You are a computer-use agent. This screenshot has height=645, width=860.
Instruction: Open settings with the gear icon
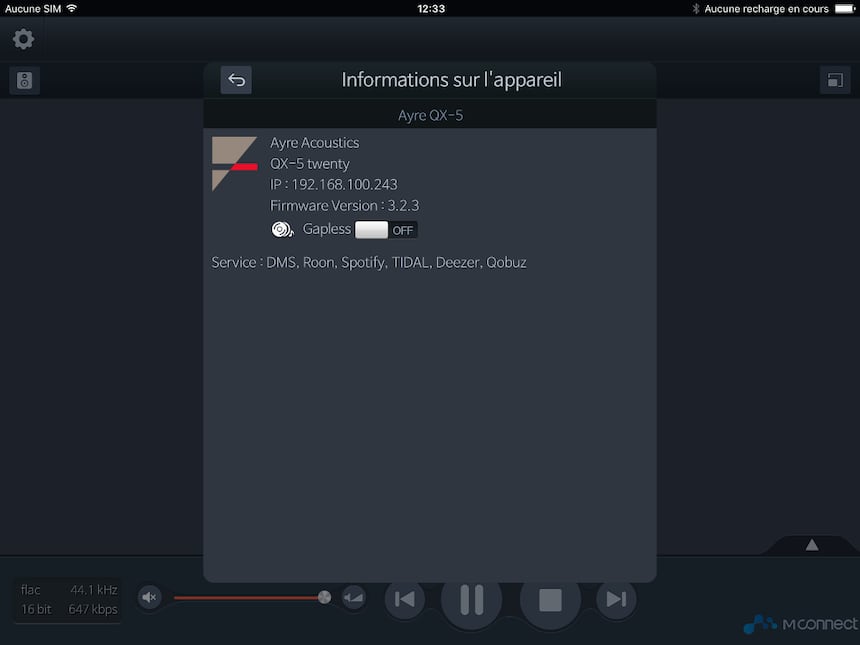coord(23,39)
